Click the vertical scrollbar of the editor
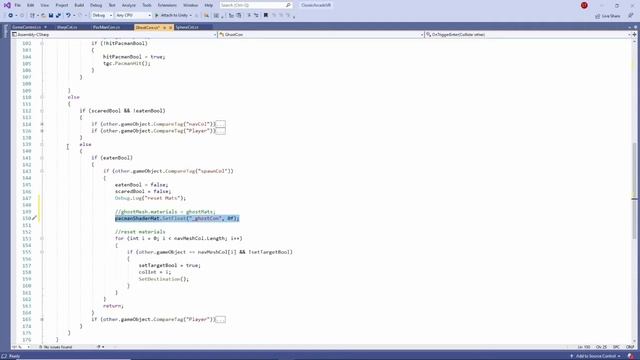Screen dimensions: 640x360 634,192
